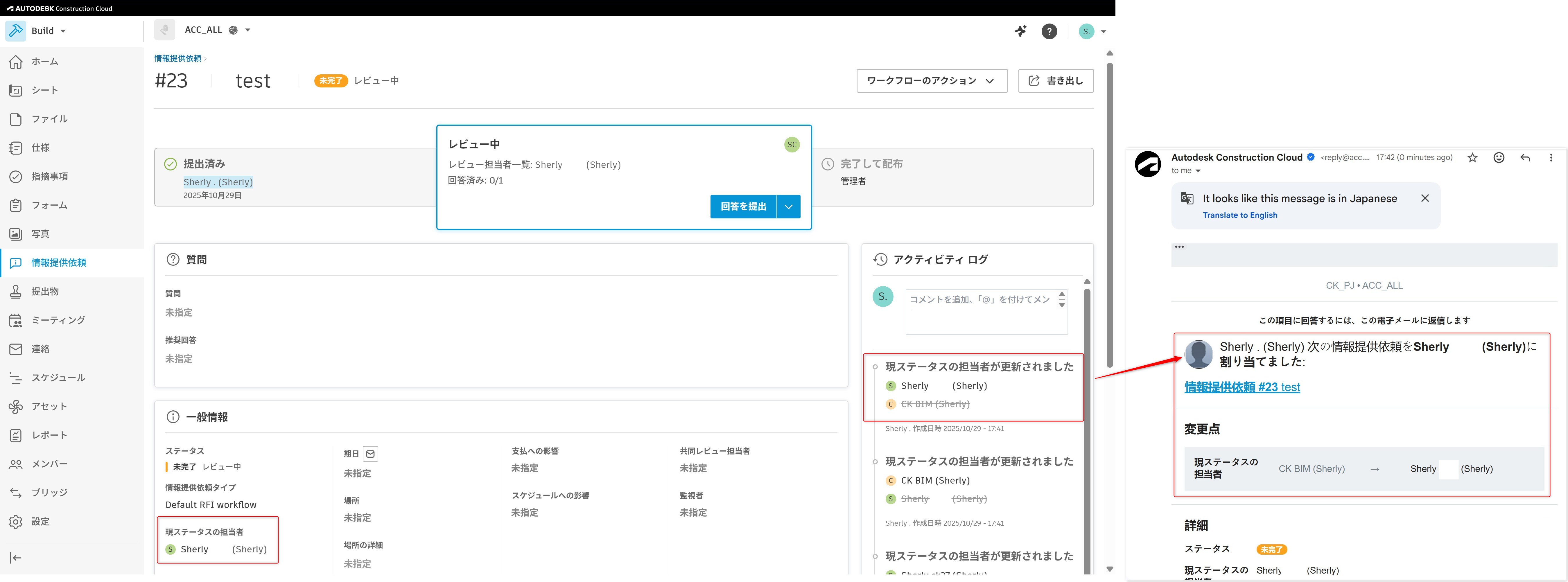Click the 期日 envelope reminder icon
The height and width of the screenshot is (582, 1568).
click(370, 454)
